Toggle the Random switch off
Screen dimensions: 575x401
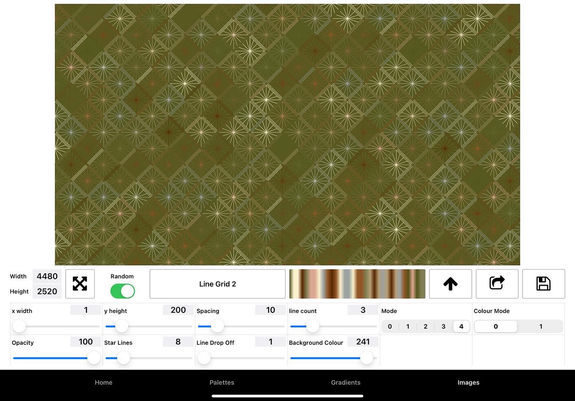(122, 291)
